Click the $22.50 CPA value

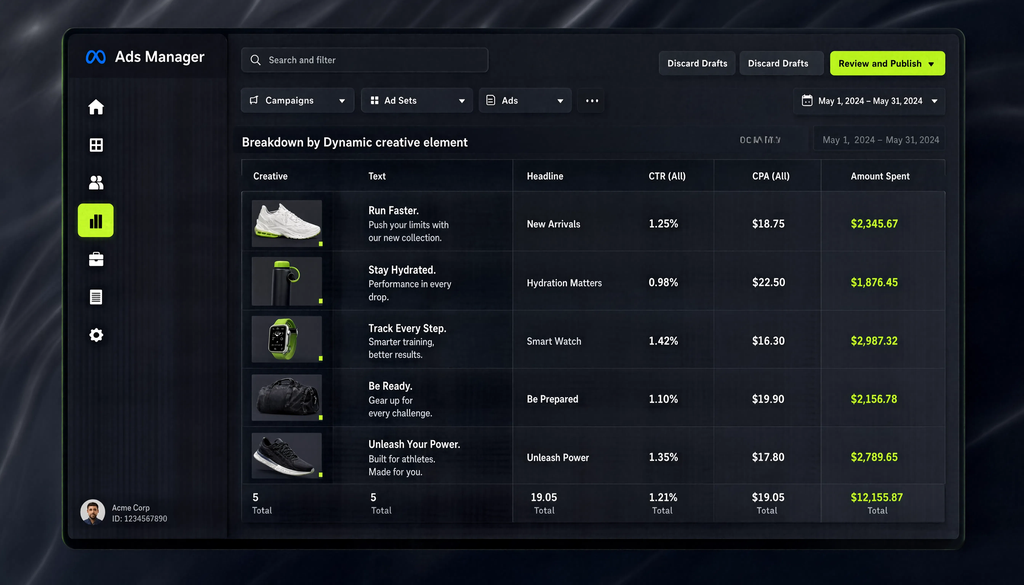[x=768, y=283]
